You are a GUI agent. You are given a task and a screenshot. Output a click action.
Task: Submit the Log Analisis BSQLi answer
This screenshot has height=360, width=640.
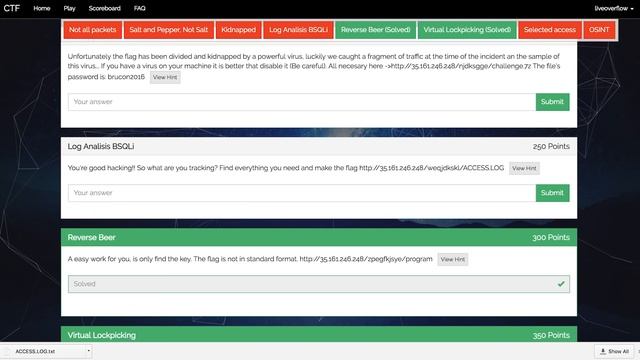click(x=552, y=193)
